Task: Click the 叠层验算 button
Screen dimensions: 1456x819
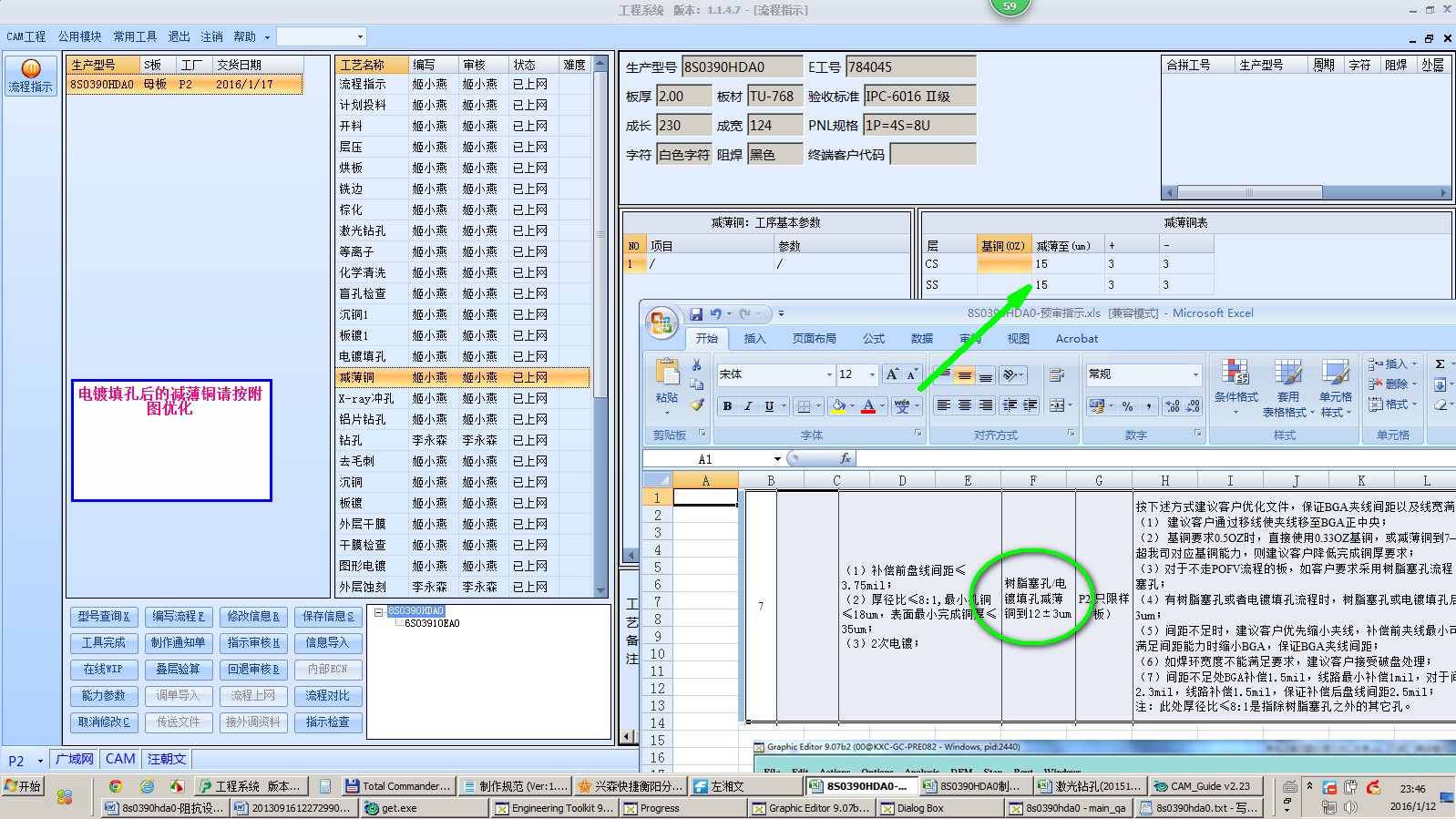Action: (x=179, y=670)
